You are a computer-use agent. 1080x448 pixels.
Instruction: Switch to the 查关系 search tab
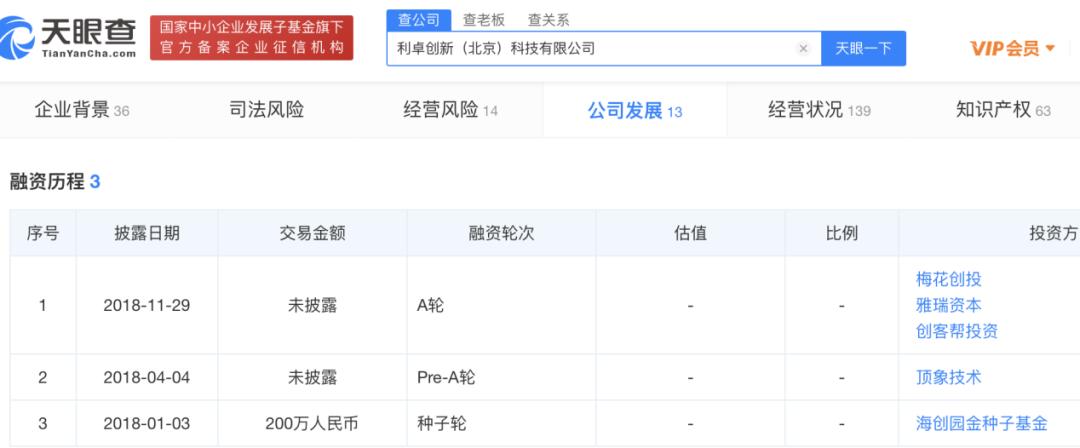click(x=548, y=20)
